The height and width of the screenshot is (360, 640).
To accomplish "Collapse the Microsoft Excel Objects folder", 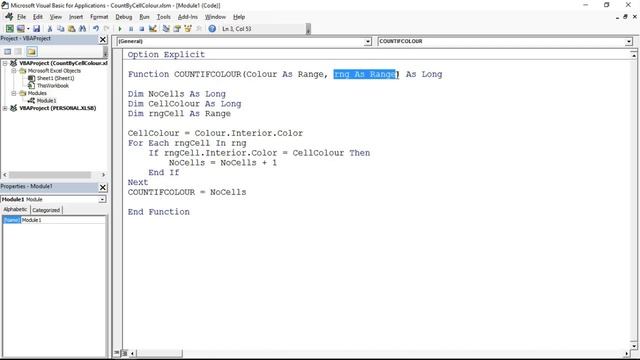I will (13, 71).
